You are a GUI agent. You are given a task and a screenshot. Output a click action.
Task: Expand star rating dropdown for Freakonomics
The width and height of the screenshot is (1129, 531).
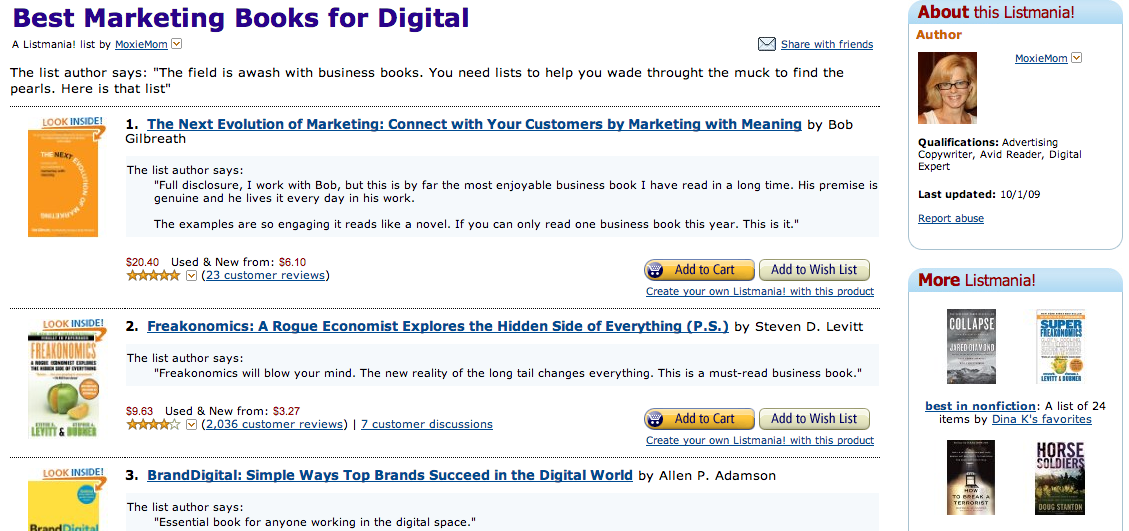(x=191, y=424)
